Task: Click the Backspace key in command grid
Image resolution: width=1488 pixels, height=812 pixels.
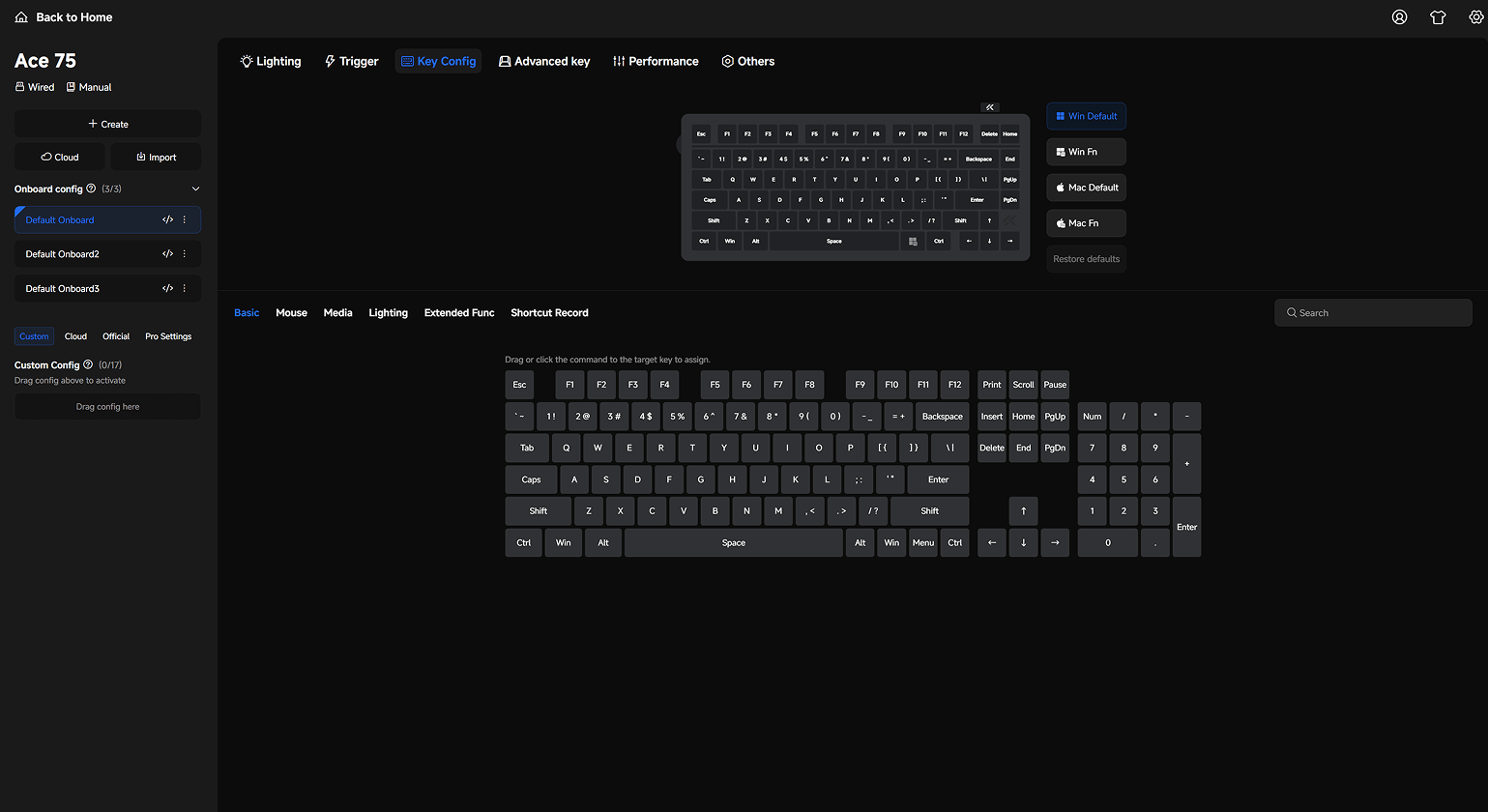Action: [x=942, y=417]
